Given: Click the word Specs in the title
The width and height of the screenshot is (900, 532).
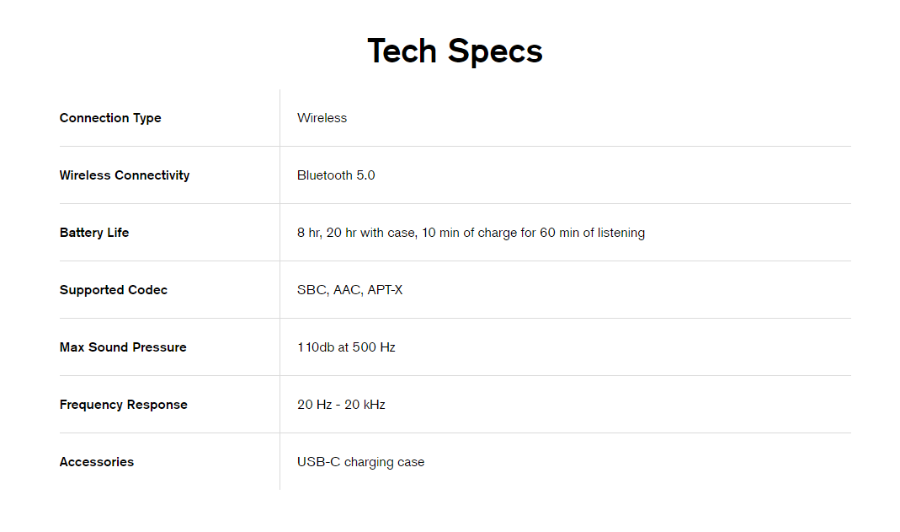Looking at the screenshot, I should pos(495,51).
